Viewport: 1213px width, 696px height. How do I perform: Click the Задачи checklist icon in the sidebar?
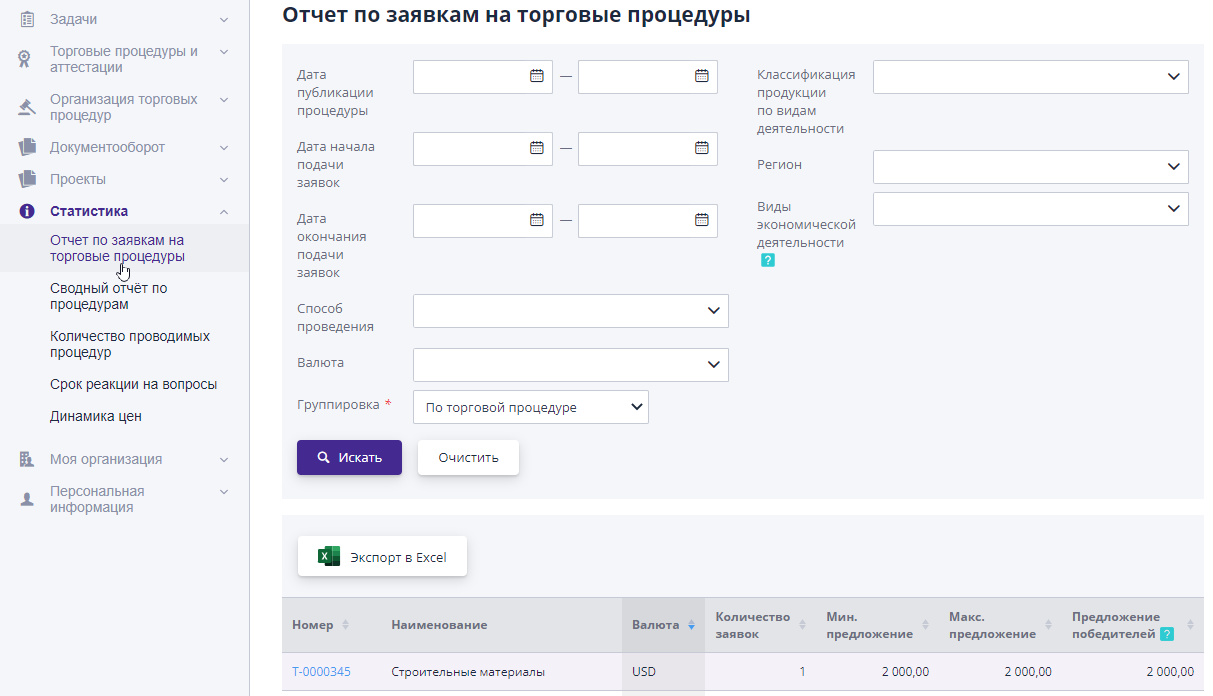click(24, 18)
